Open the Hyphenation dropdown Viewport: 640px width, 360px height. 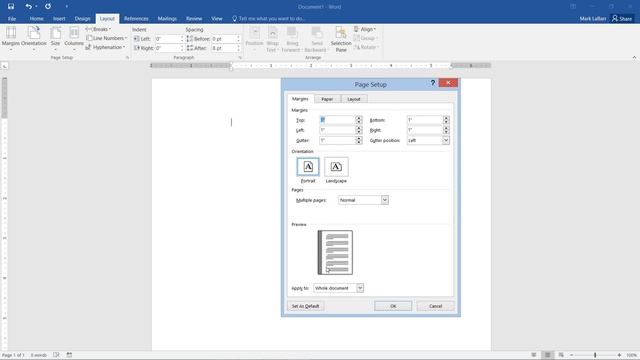(x=105, y=47)
